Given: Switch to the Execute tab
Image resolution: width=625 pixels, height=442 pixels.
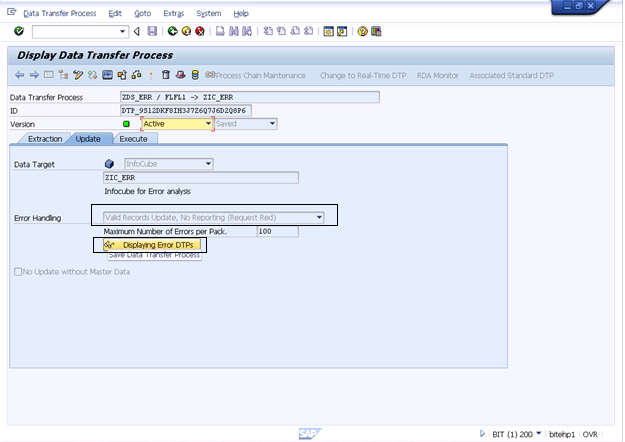Looking at the screenshot, I should point(134,139).
